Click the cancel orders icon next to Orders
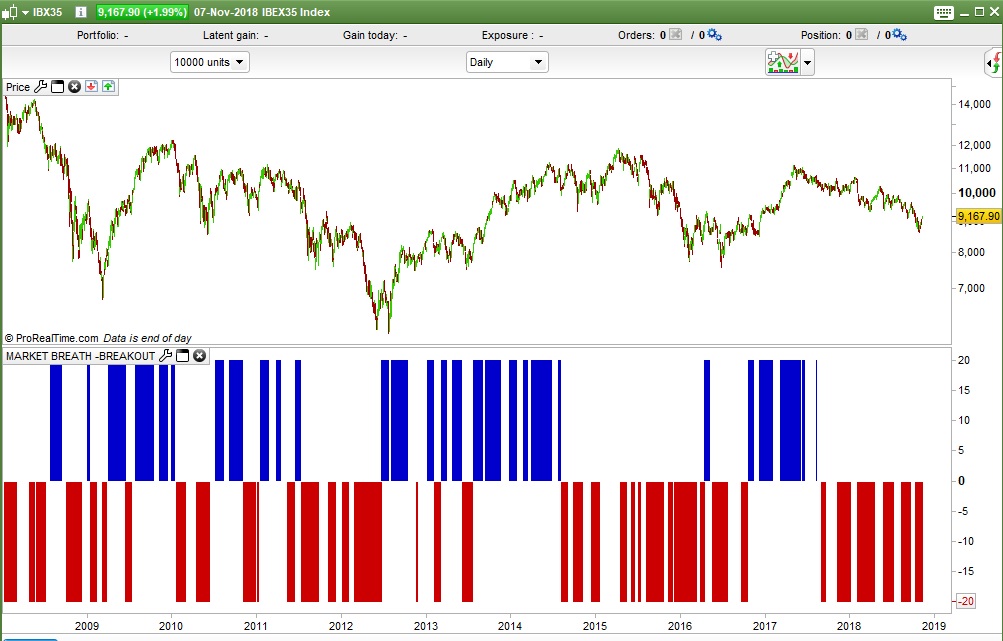 tap(675, 35)
